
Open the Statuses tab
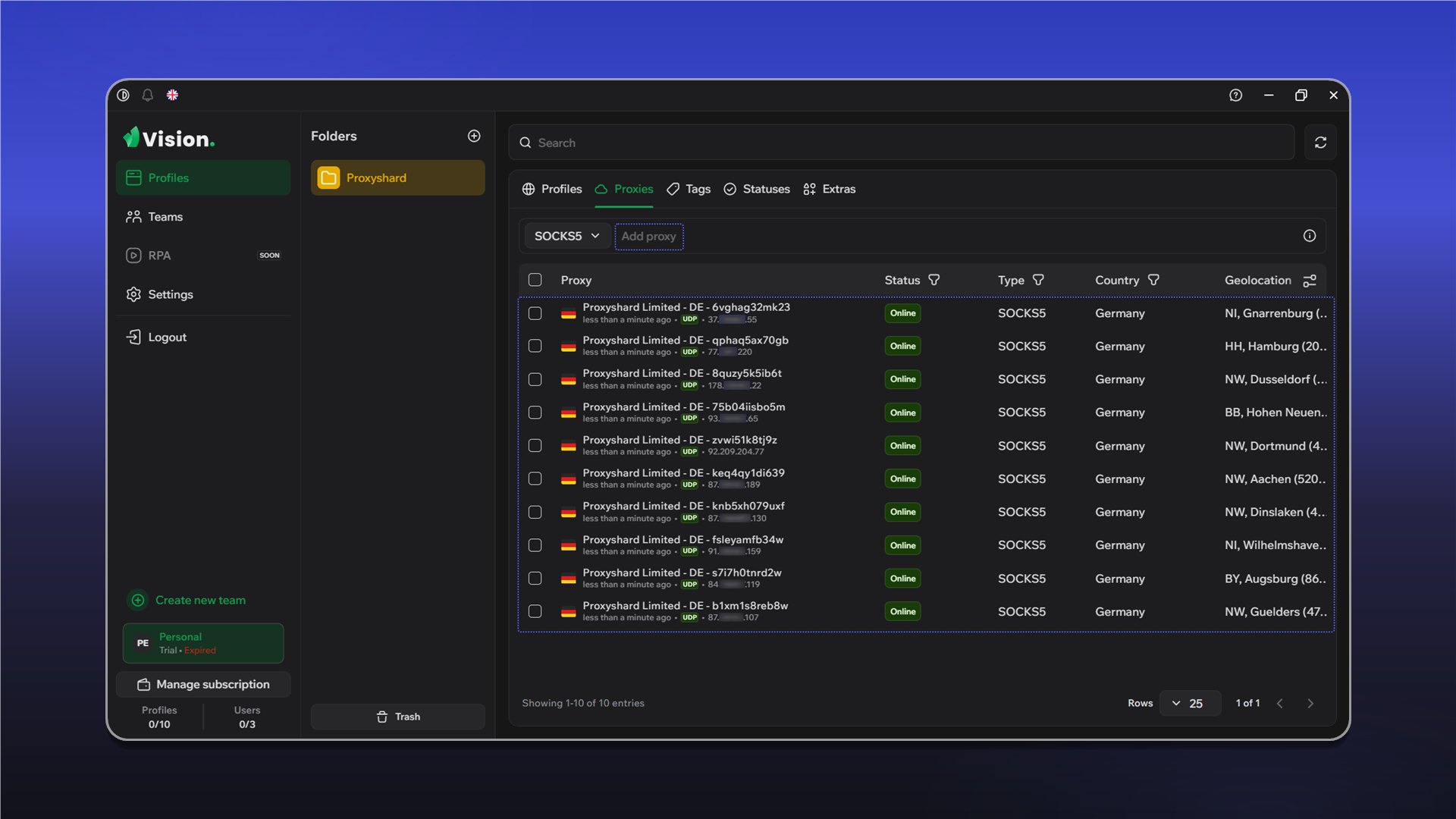pos(757,189)
